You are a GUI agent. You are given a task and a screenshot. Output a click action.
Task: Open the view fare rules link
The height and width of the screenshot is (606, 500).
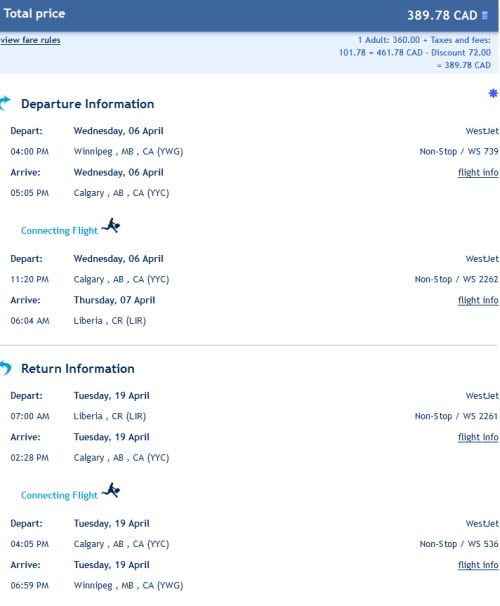pyautogui.click(x=30, y=40)
